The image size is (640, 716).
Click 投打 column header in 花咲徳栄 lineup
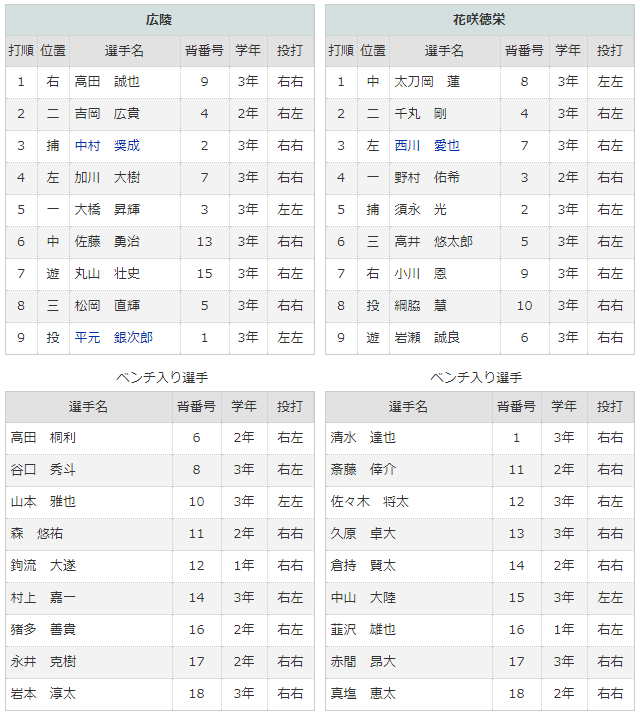coord(610,50)
